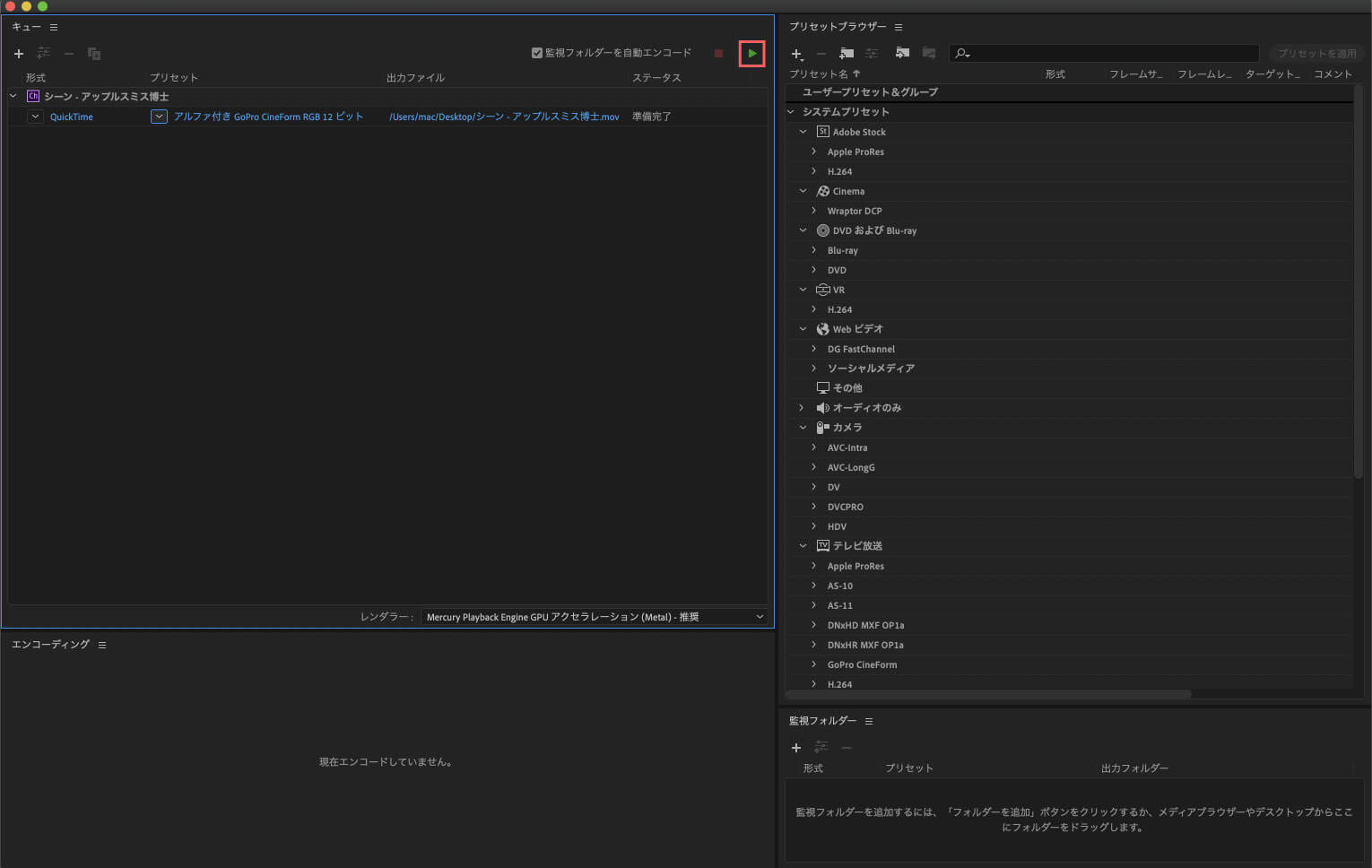Select the DVCPRO row
Image resolution: width=1372 pixels, height=868 pixels.
[1069, 507]
